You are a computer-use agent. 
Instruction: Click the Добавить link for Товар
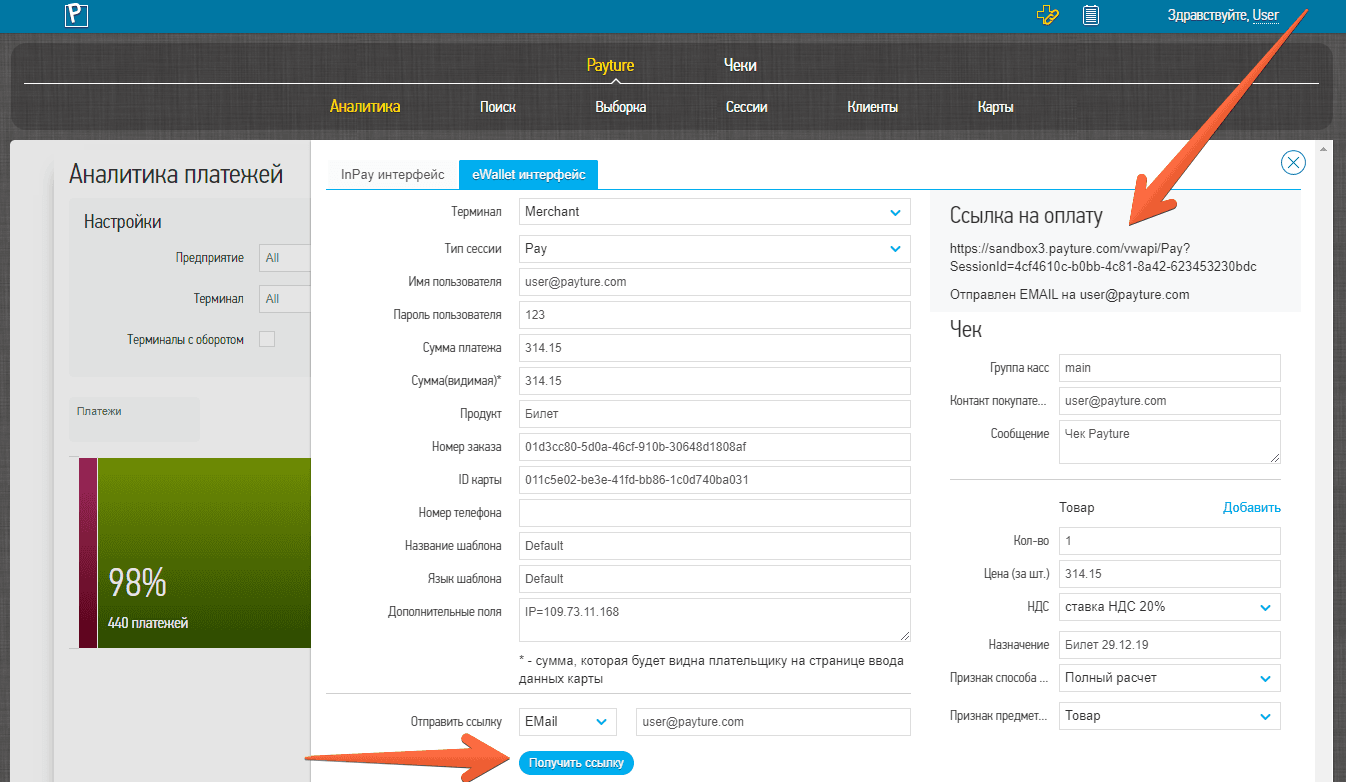[x=1252, y=508]
